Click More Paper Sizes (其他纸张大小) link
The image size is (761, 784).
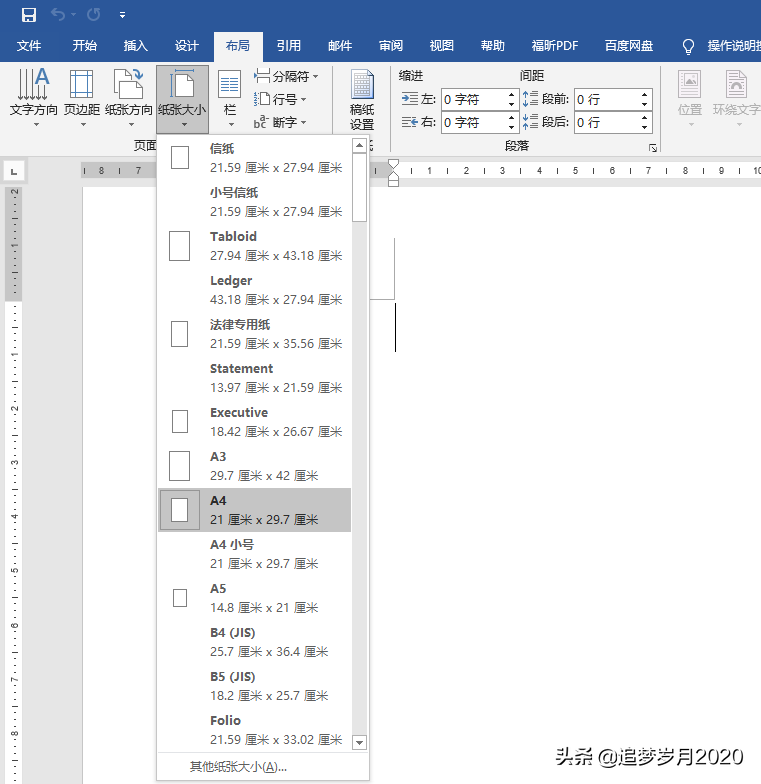(x=238, y=767)
